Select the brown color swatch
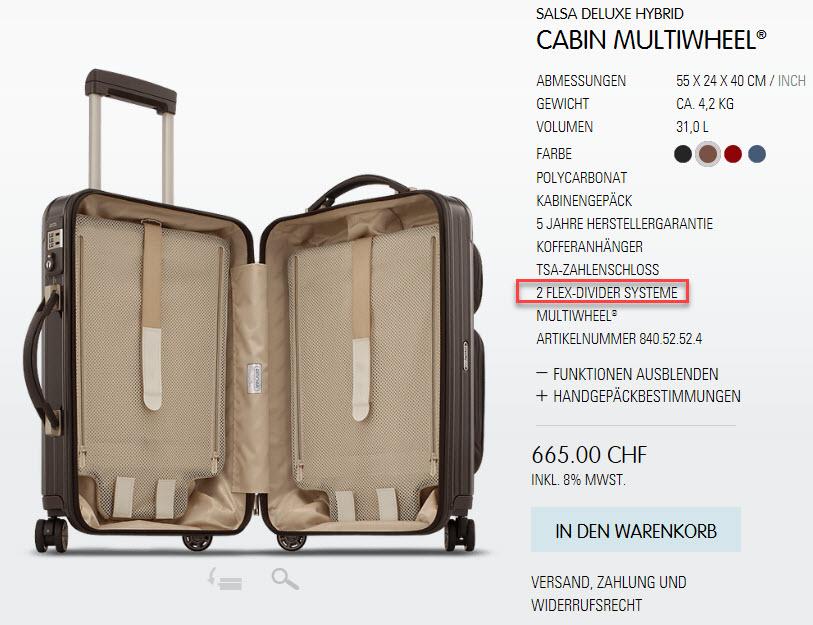Image resolution: width=813 pixels, height=625 pixels. pyautogui.click(x=708, y=154)
